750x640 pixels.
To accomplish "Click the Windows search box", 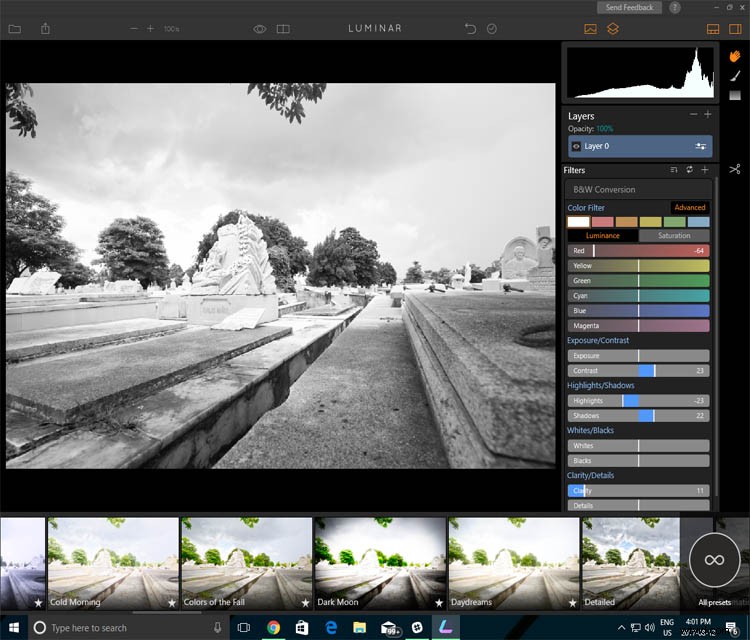I will pos(129,628).
